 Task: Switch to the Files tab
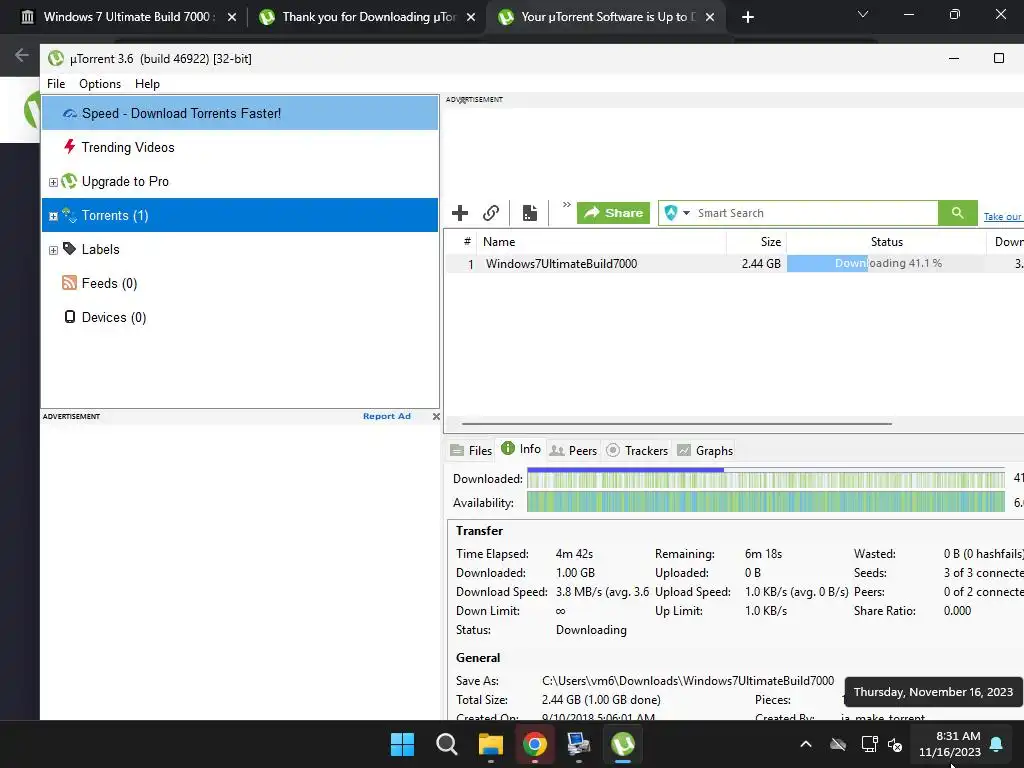(471, 451)
